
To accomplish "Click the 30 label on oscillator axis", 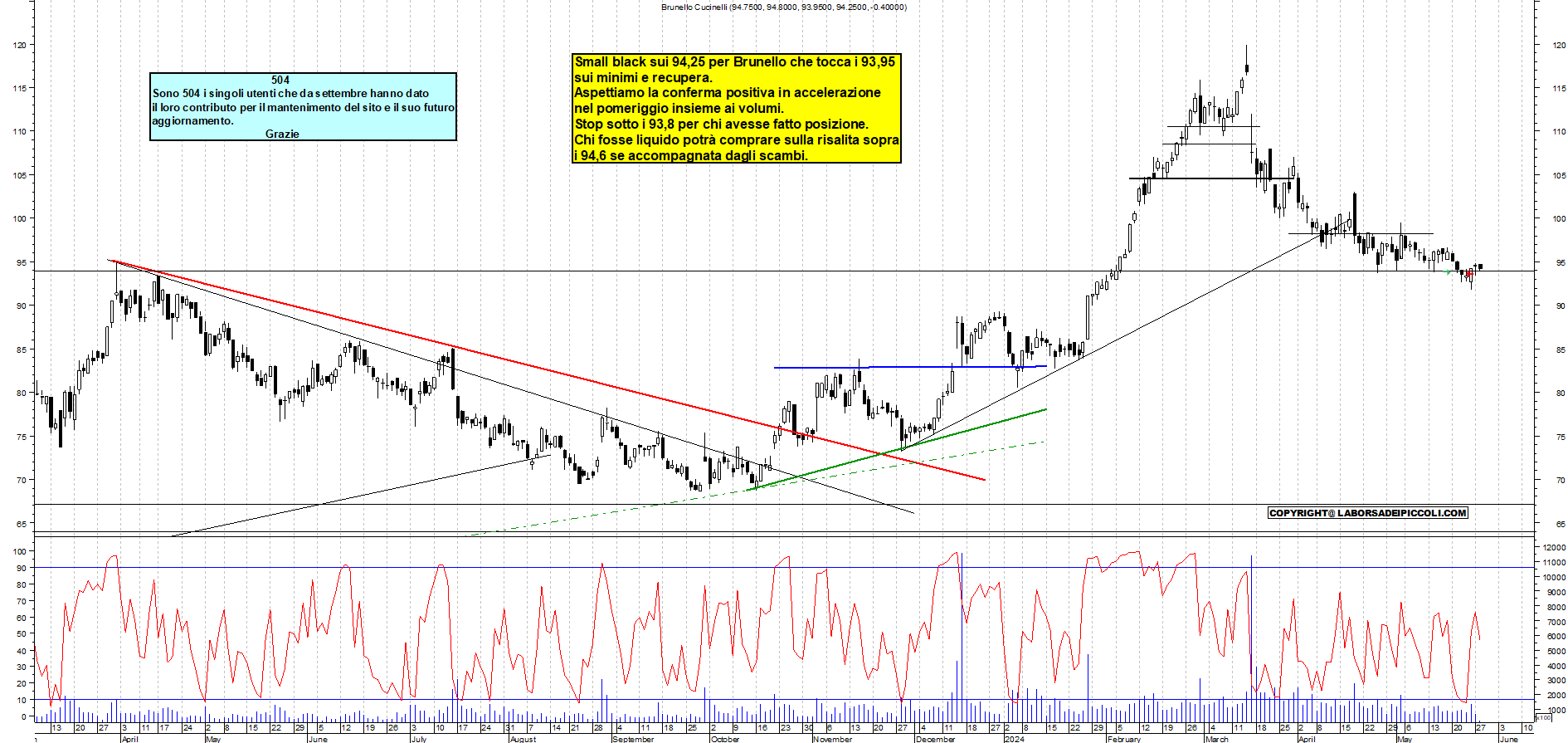I will tap(22, 667).
